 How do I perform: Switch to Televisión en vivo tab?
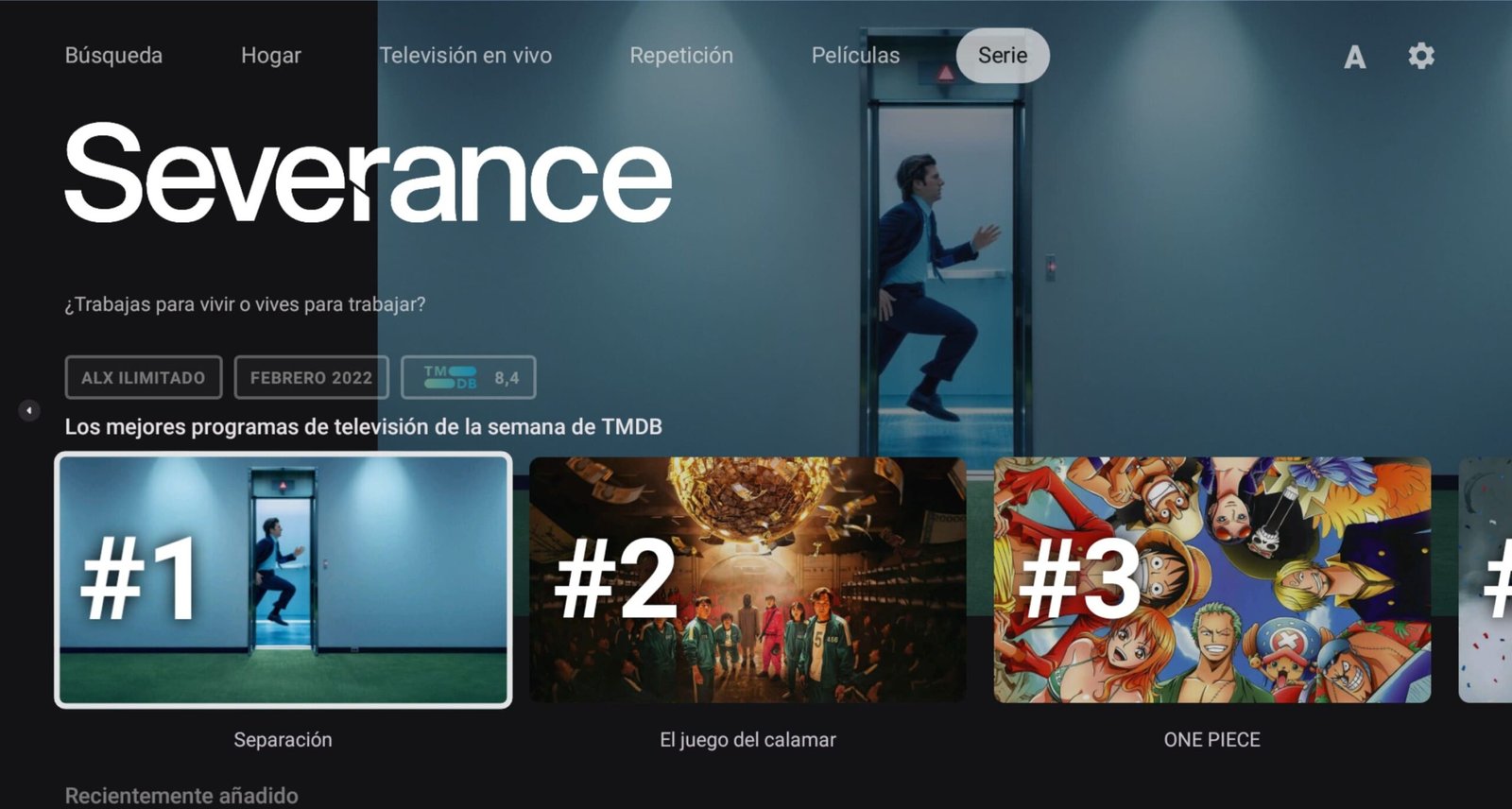coord(466,56)
